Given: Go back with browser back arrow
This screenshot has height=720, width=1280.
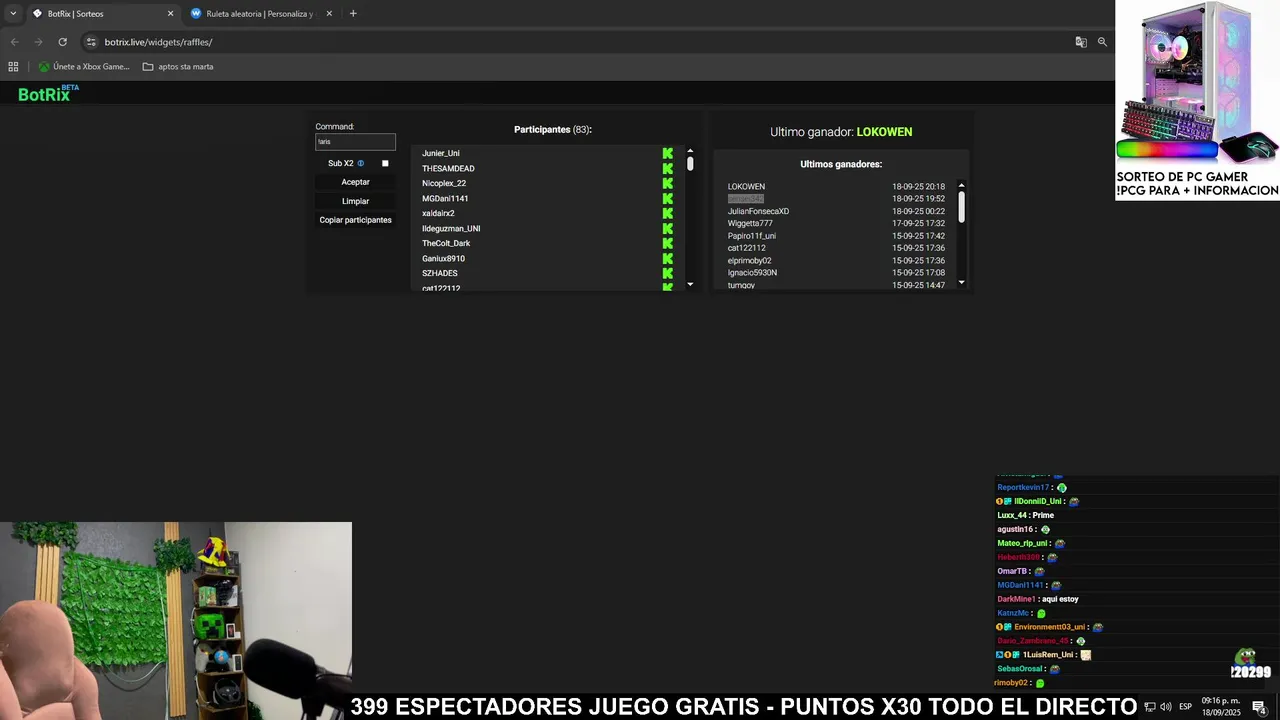Looking at the screenshot, I should coord(14,42).
